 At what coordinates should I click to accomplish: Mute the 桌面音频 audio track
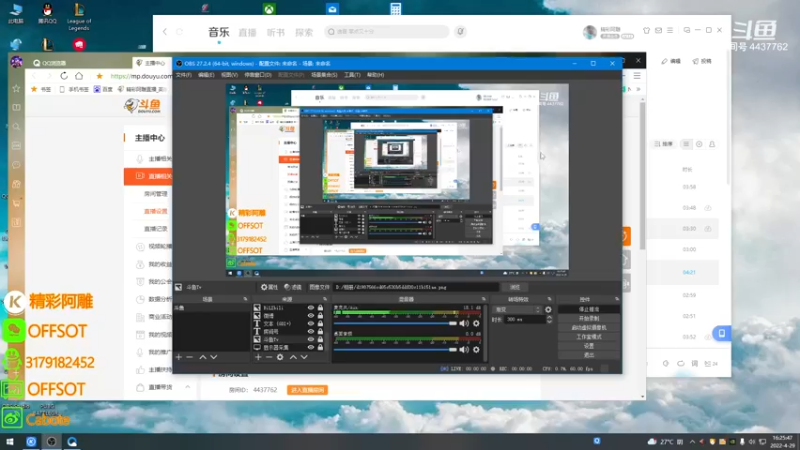tap(464, 349)
